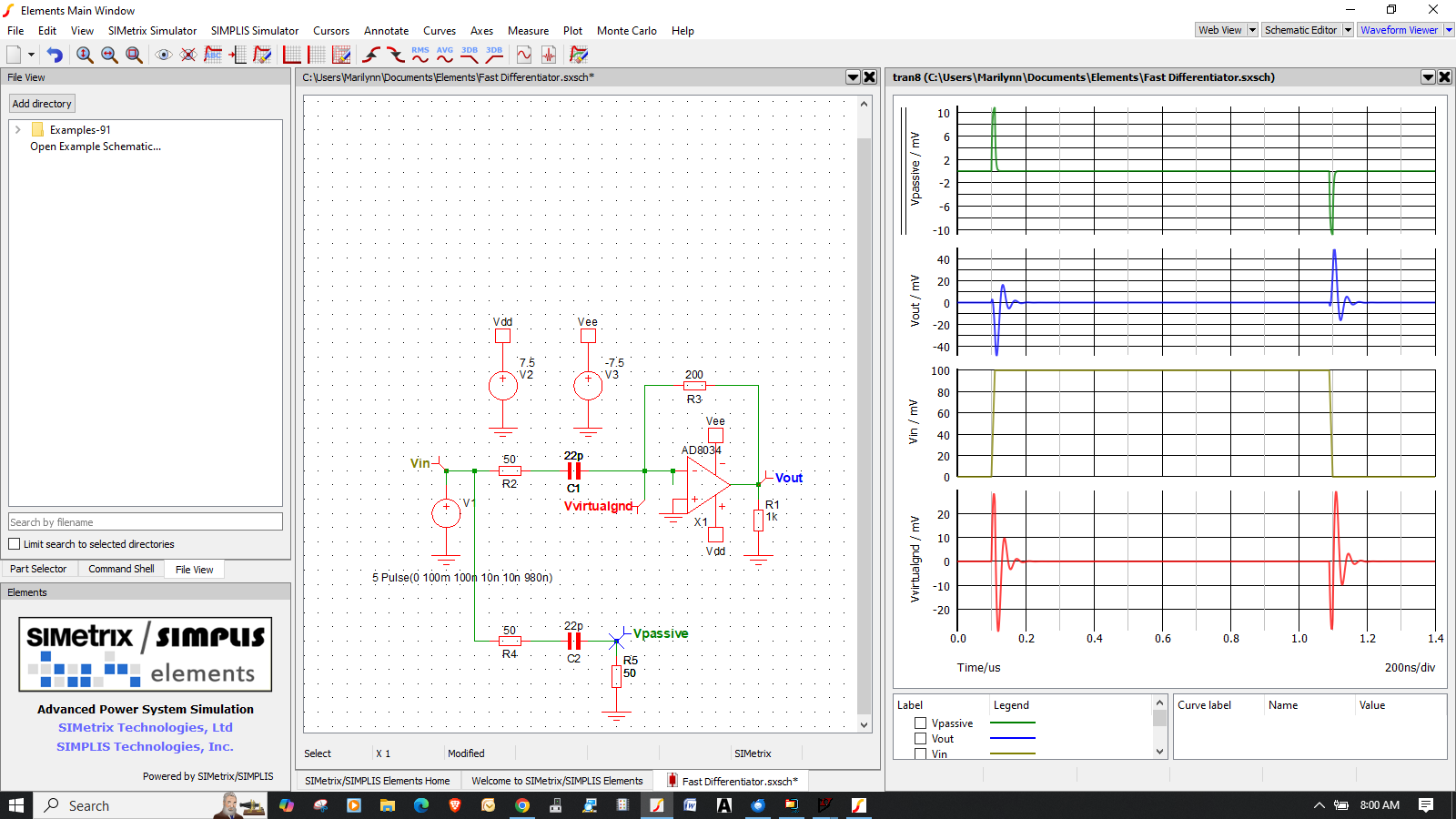The height and width of the screenshot is (819, 1456).
Task: Click the blue undo arrow icon
Action: (x=55, y=55)
